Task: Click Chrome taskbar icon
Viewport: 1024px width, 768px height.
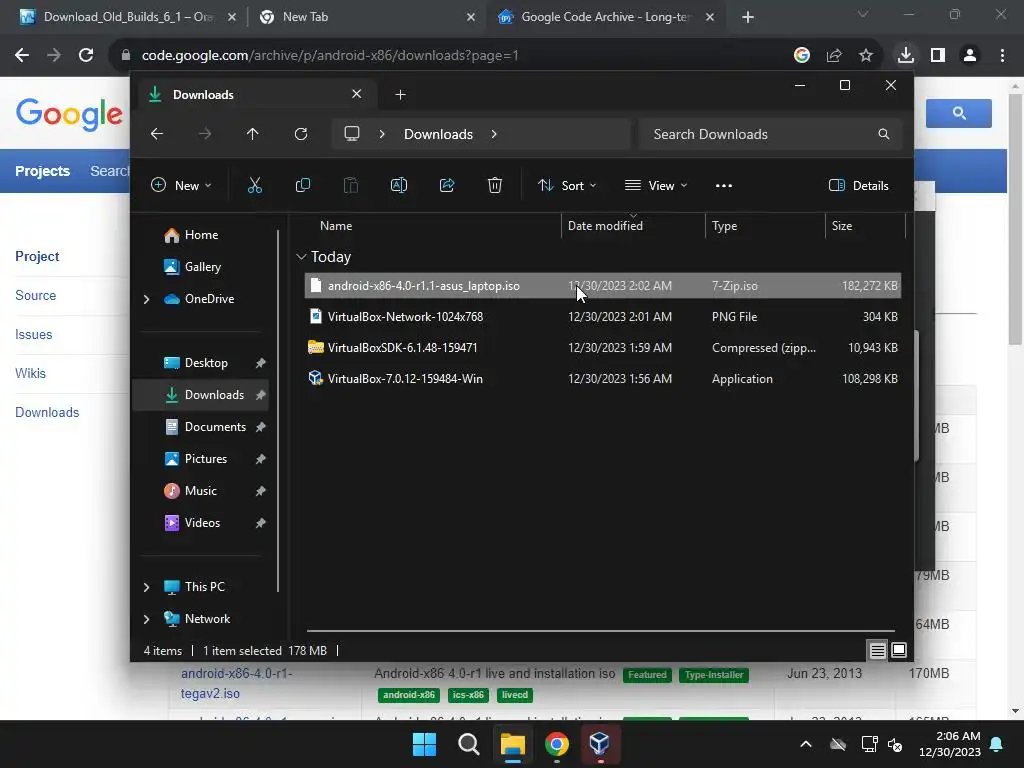Action: pyautogui.click(x=556, y=744)
